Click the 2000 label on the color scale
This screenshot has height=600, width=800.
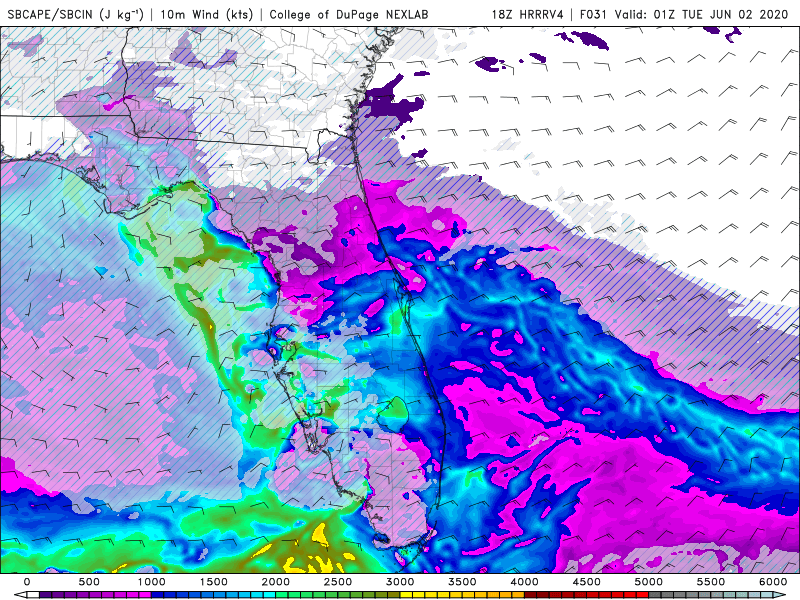(276, 582)
